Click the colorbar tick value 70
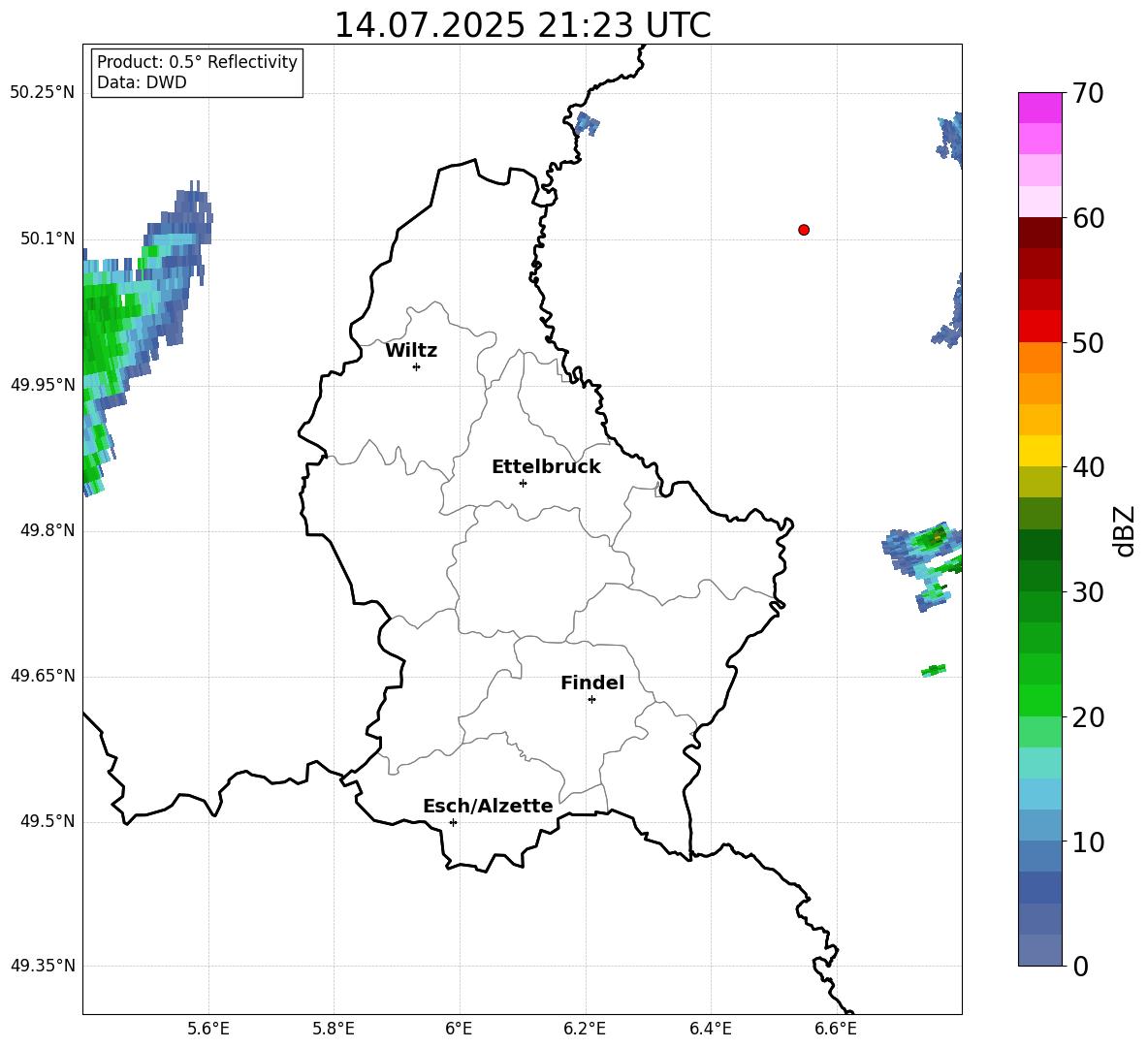Viewport: 1148px width, 1048px height. click(1088, 93)
